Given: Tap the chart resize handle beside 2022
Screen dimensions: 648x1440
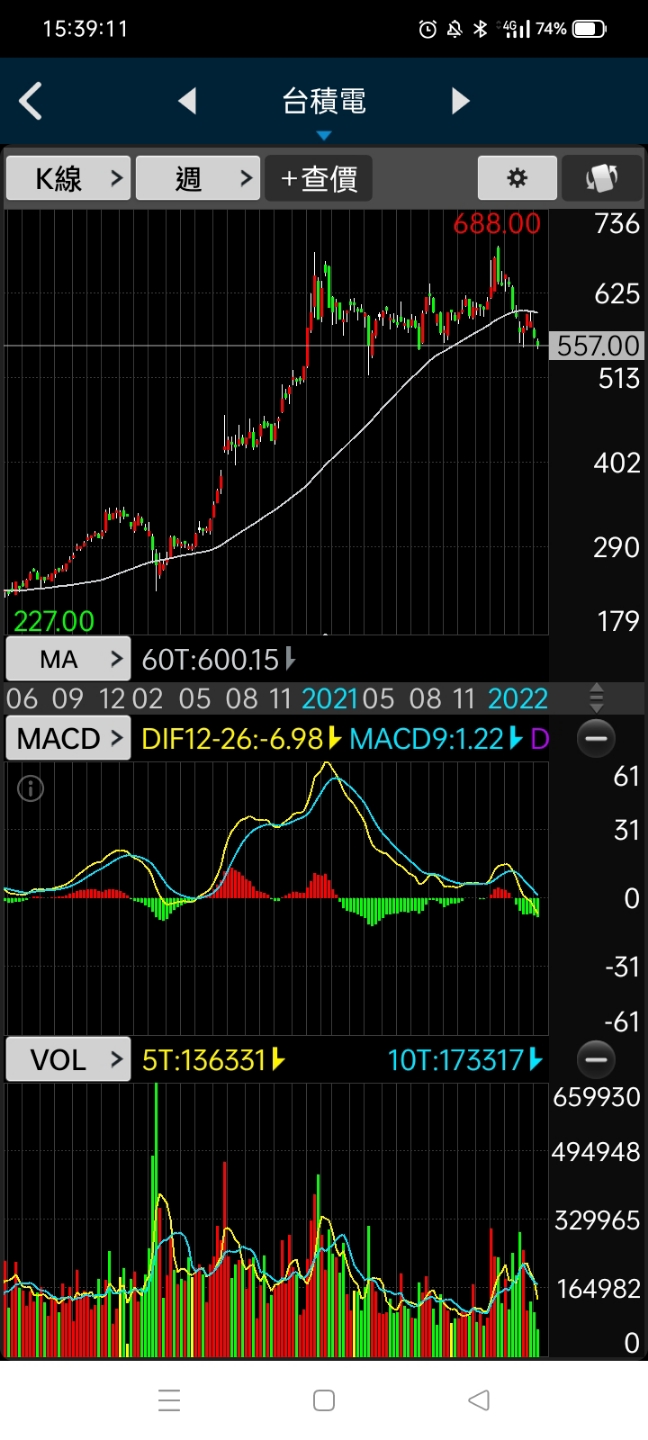Looking at the screenshot, I should pyautogui.click(x=596, y=697).
